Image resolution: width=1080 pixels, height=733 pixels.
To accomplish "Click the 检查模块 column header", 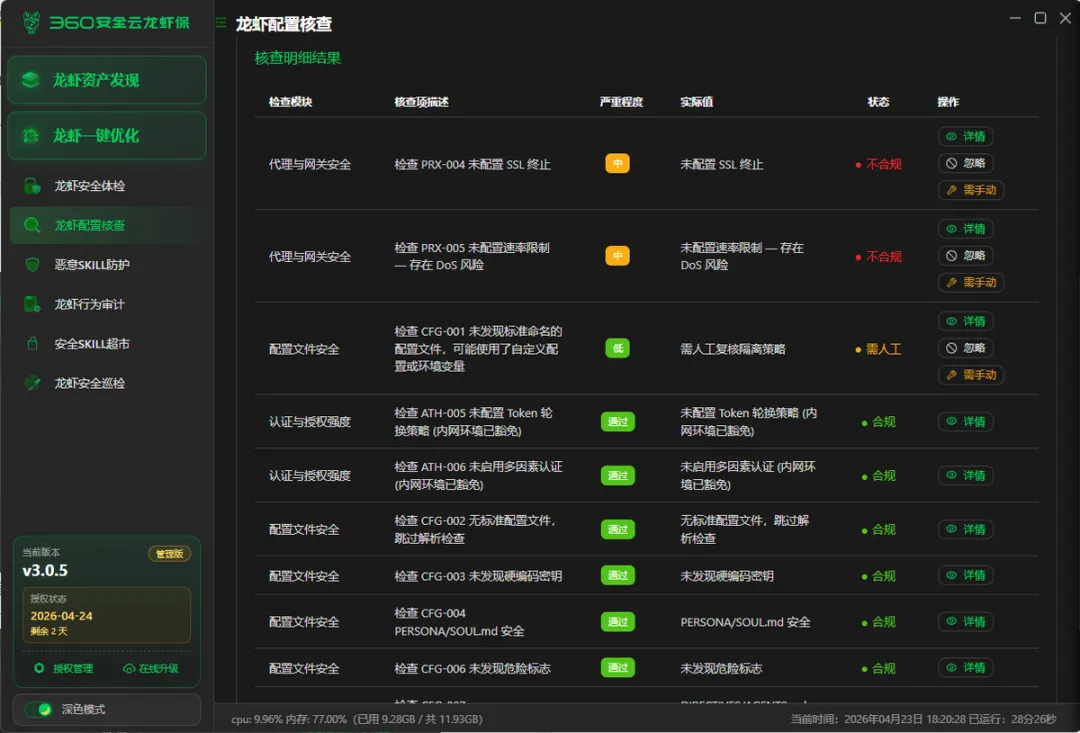I will click(x=290, y=102).
